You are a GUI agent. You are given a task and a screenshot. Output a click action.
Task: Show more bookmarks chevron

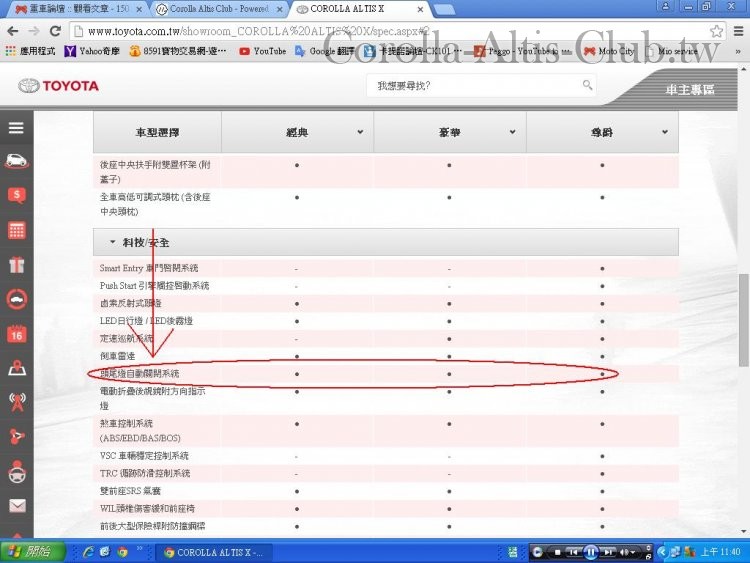(738, 51)
